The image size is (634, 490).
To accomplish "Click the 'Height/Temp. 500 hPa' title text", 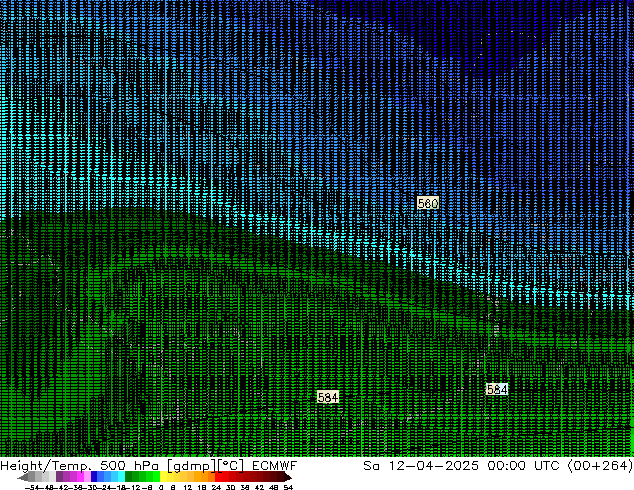I will [79, 466].
